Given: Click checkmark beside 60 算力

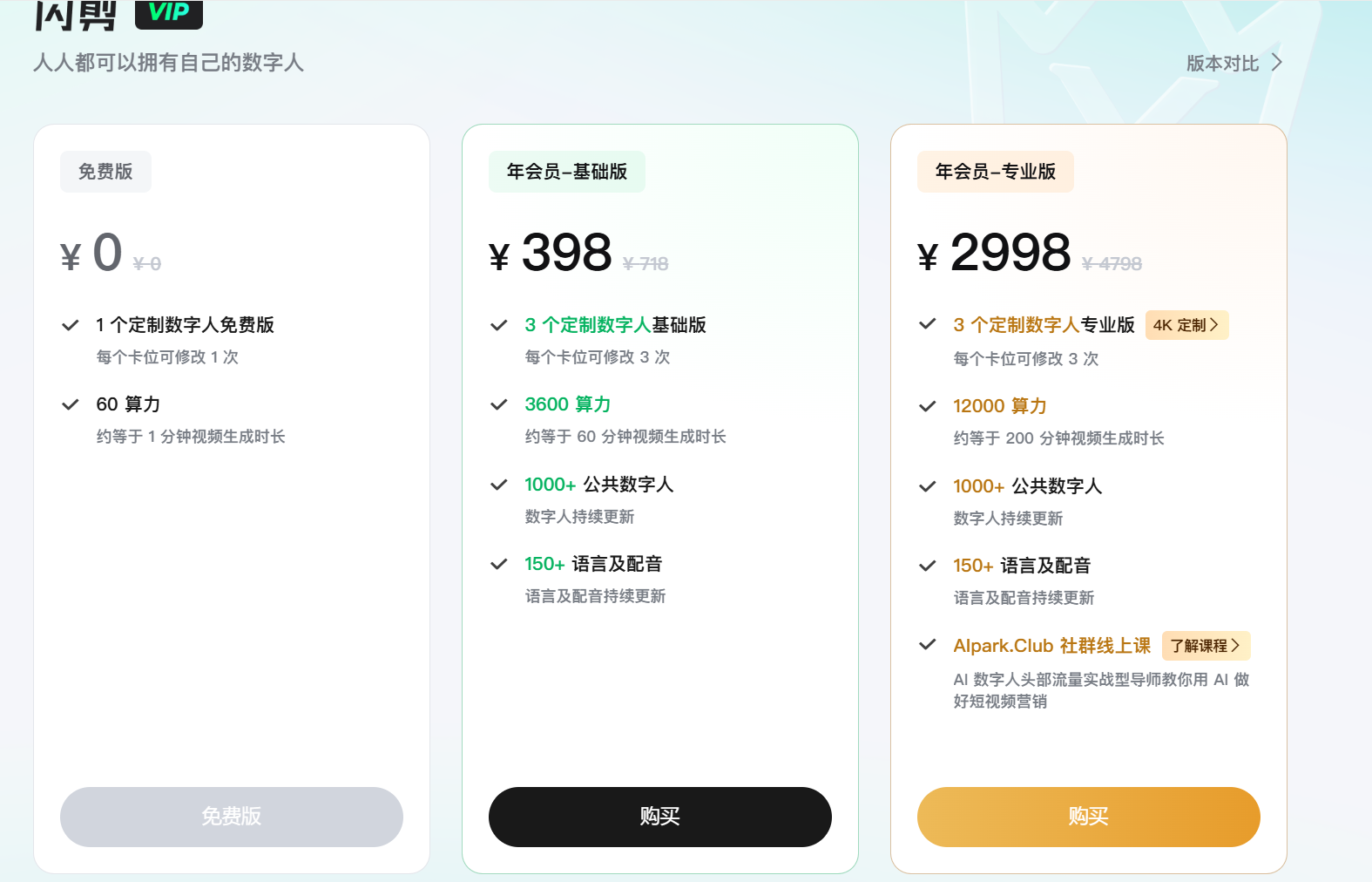Looking at the screenshot, I should 71,405.
